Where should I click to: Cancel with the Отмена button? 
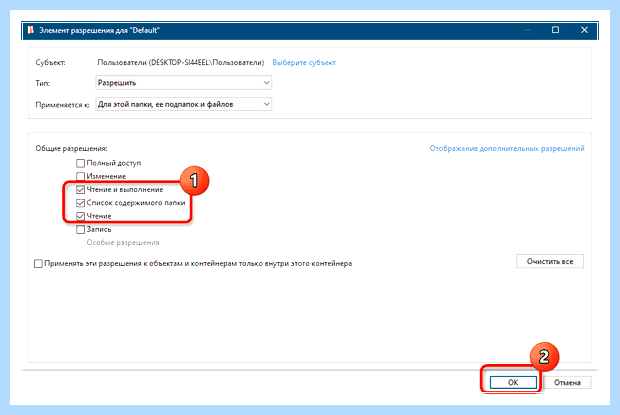click(567, 382)
